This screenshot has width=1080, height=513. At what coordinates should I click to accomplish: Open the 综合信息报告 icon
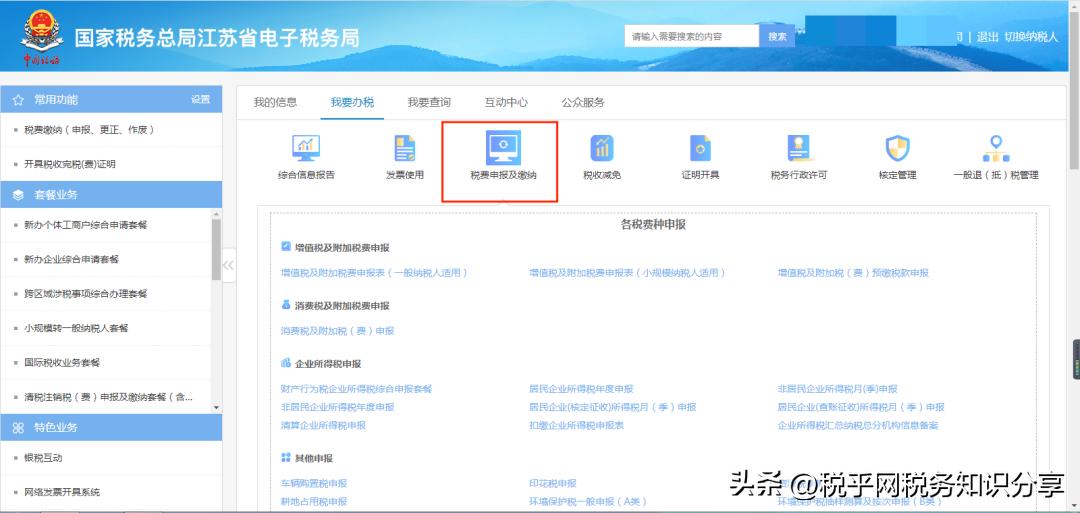306,148
